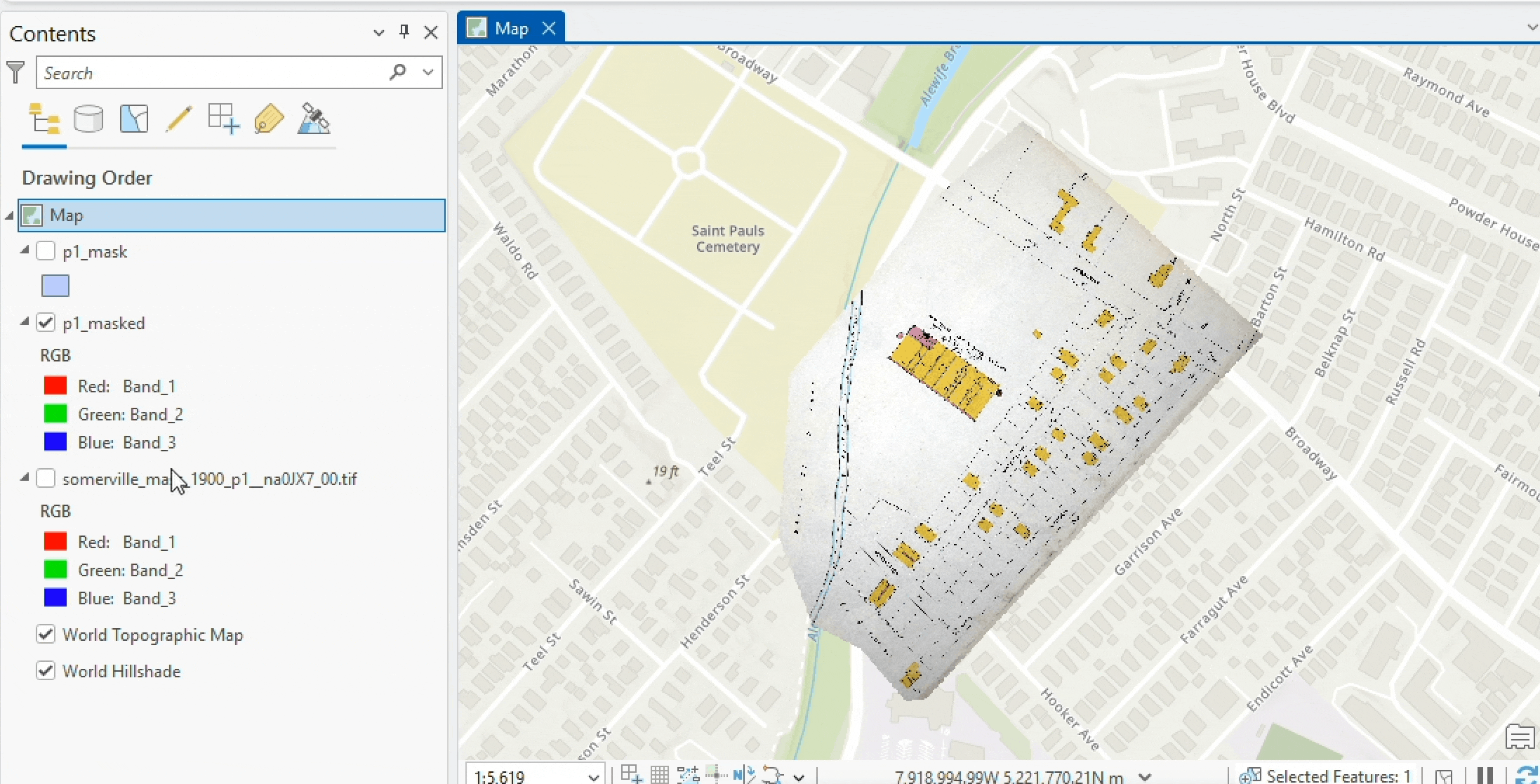Screen dimensions: 1540x784
Task: Click World Topographic Map layer name
Action: click(x=152, y=634)
